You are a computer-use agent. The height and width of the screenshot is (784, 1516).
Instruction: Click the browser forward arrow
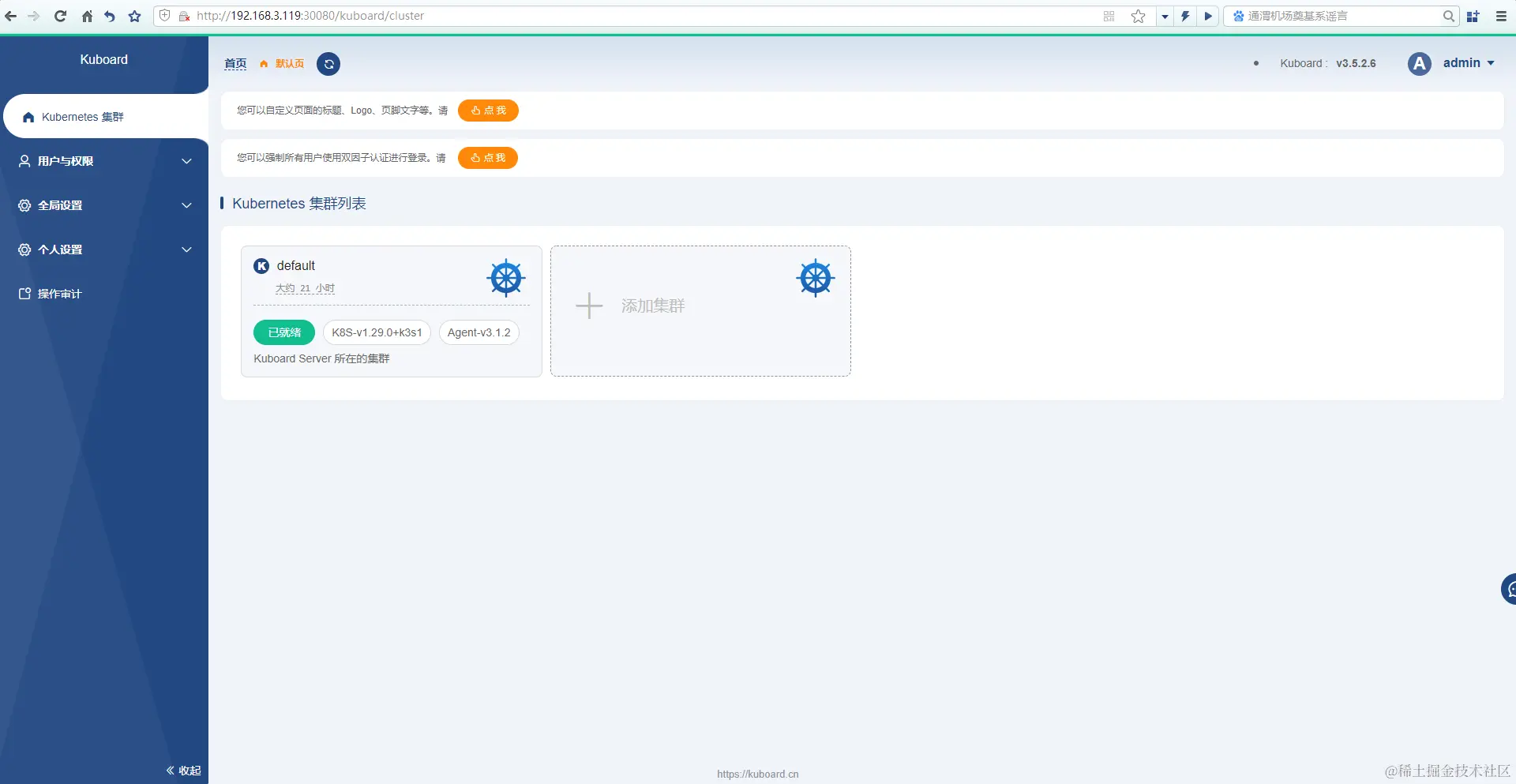[x=34, y=16]
